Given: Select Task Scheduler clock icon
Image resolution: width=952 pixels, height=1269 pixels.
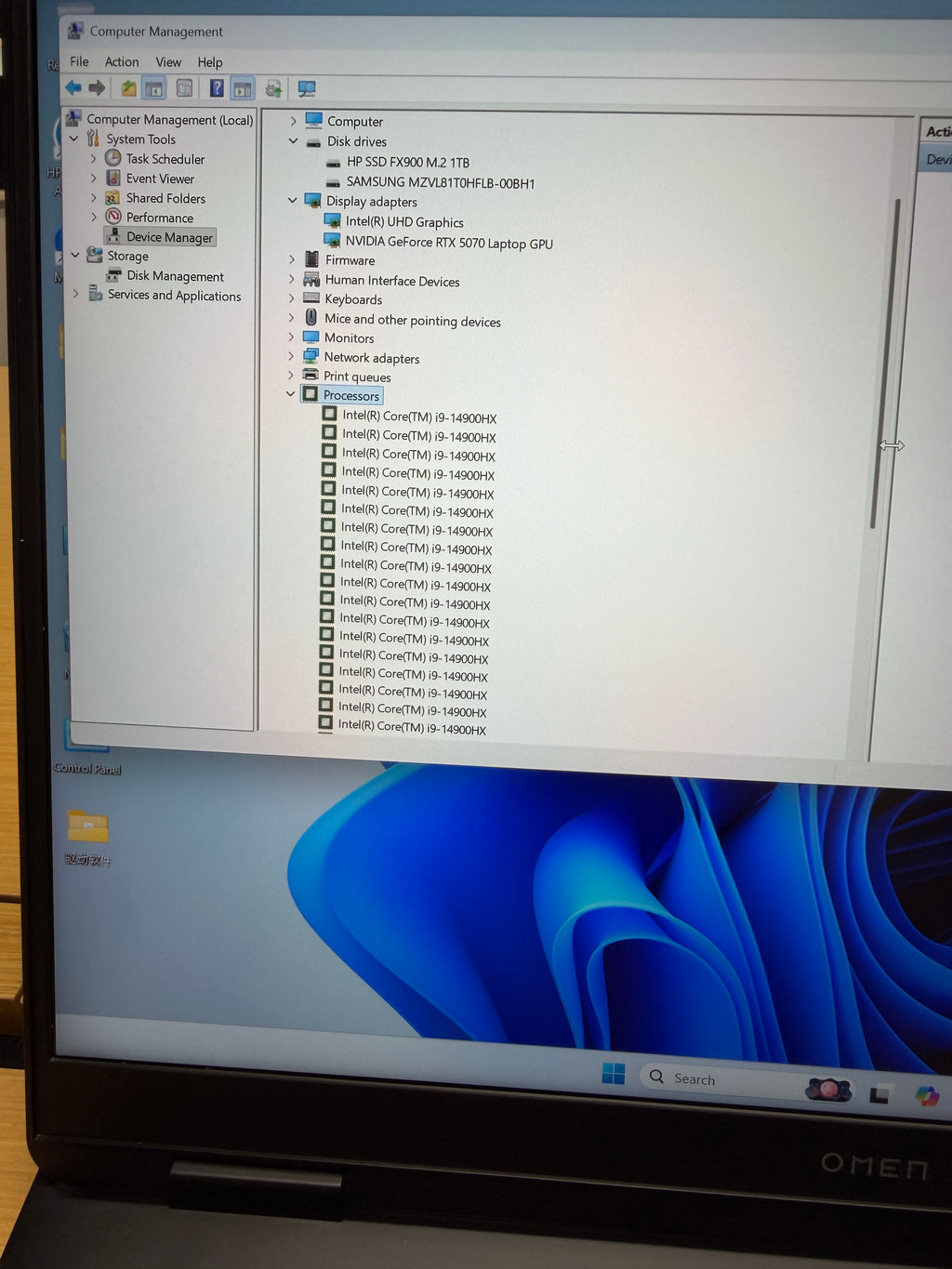Looking at the screenshot, I should [x=113, y=158].
